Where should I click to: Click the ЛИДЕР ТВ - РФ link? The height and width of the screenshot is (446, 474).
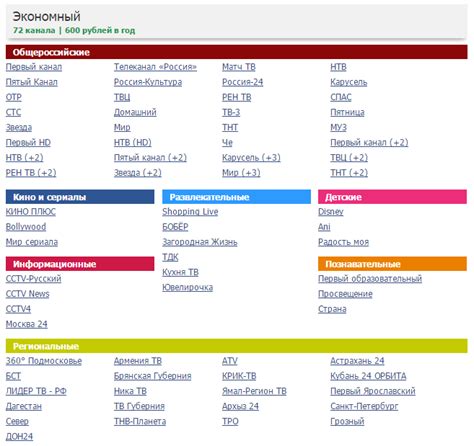36,391
